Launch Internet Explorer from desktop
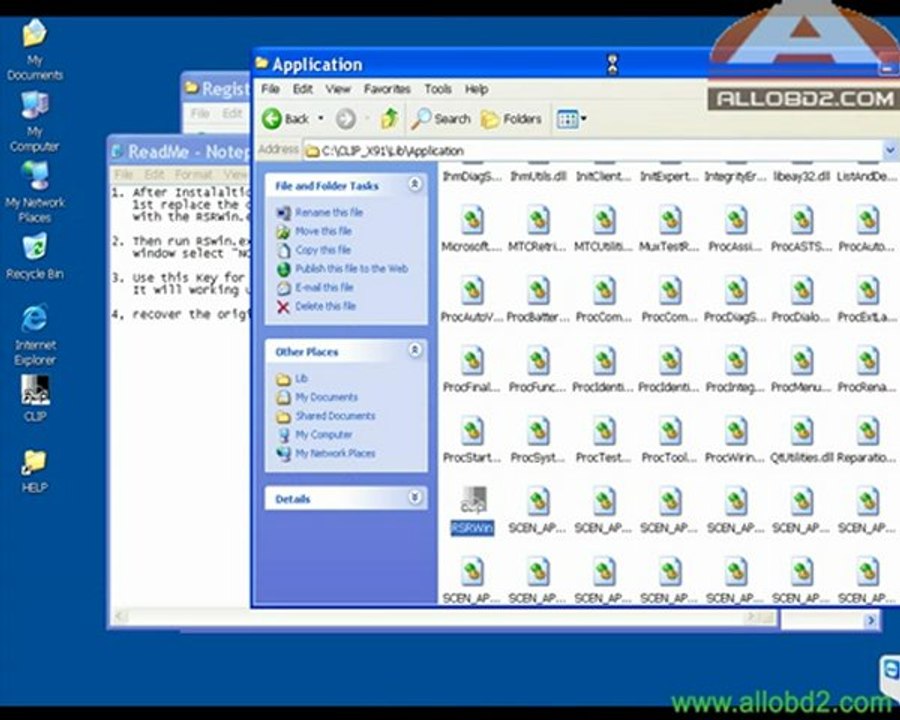 34,334
